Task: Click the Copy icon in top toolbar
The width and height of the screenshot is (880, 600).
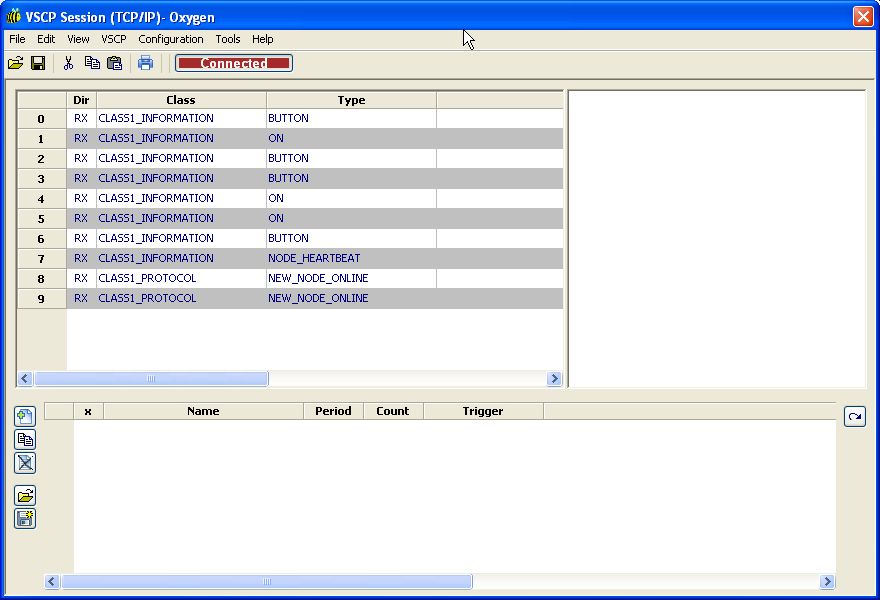Action: (92, 63)
